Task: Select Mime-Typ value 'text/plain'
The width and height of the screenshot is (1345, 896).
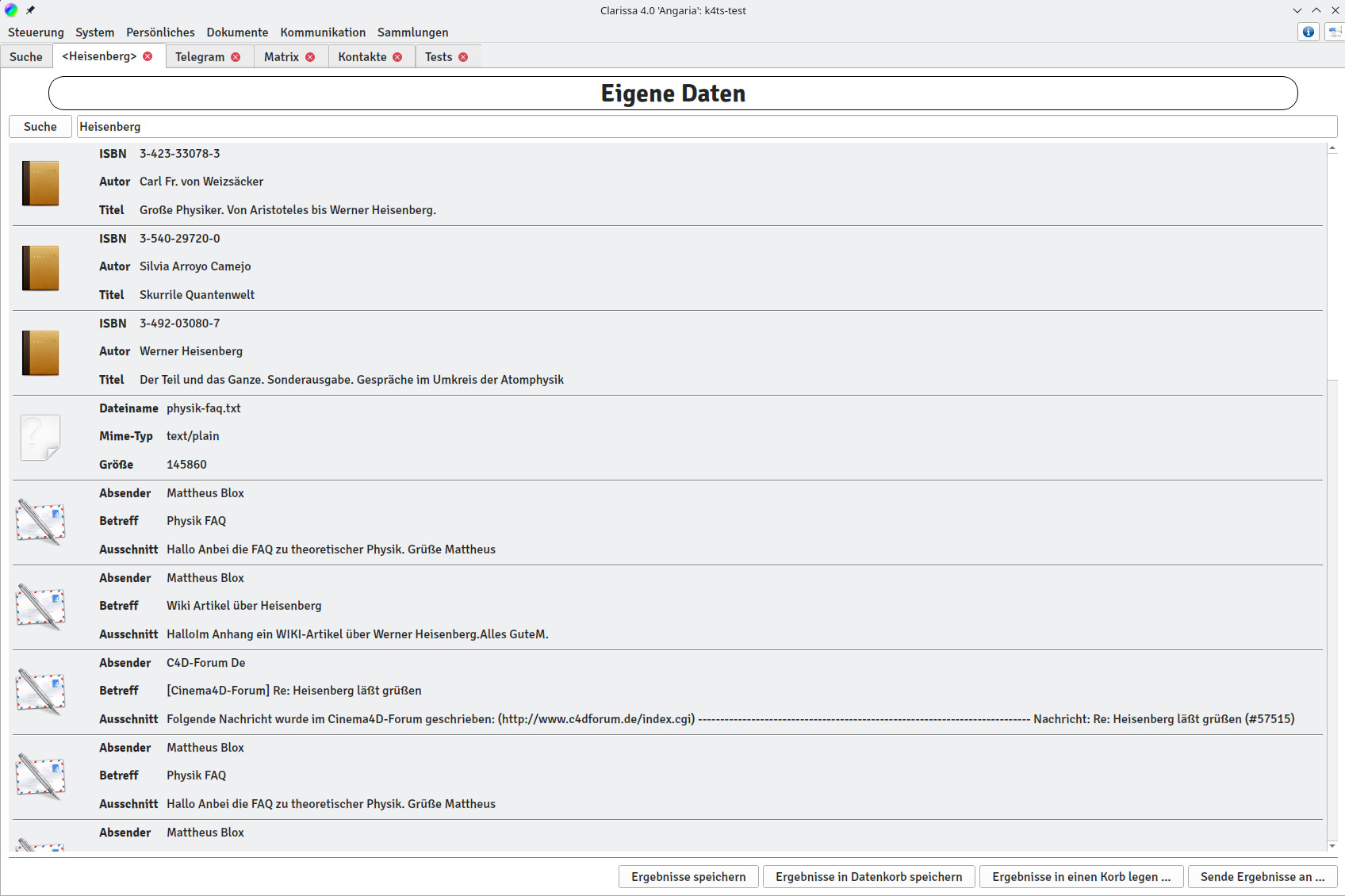Action: (x=193, y=436)
